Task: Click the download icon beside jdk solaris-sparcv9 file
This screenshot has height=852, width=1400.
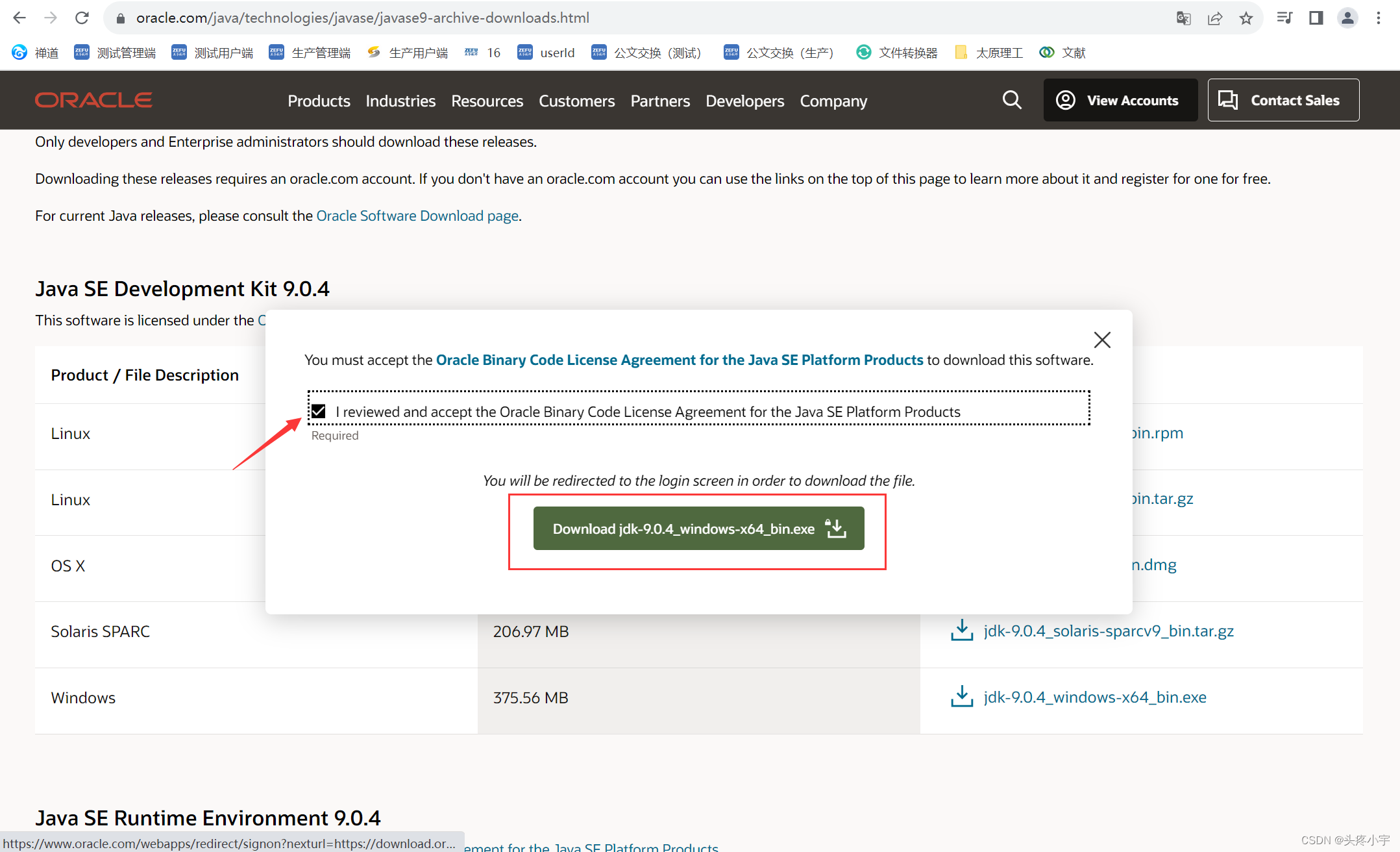Action: click(x=961, y=630)
